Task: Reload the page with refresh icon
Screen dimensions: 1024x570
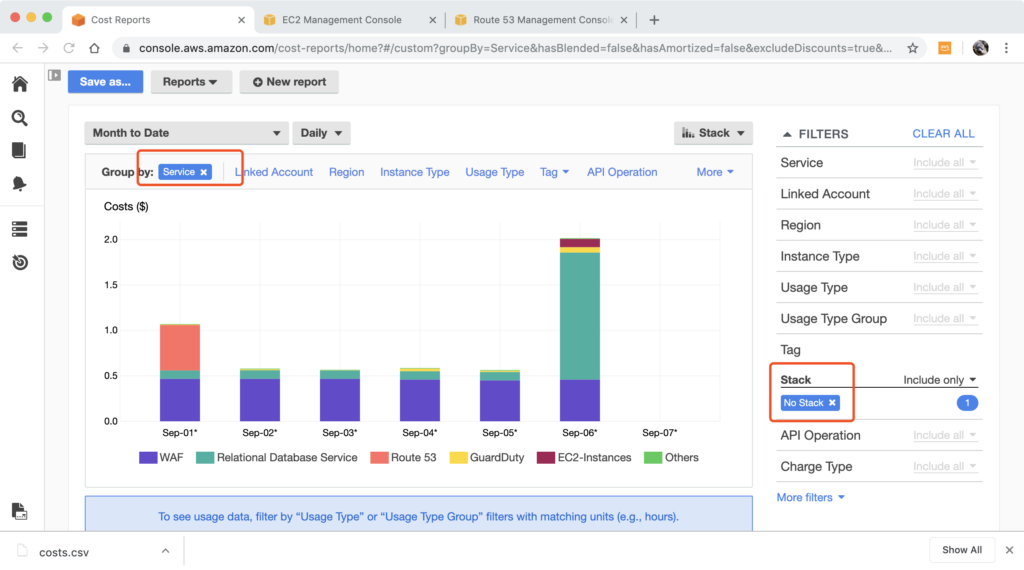Action: coord(69,48)
